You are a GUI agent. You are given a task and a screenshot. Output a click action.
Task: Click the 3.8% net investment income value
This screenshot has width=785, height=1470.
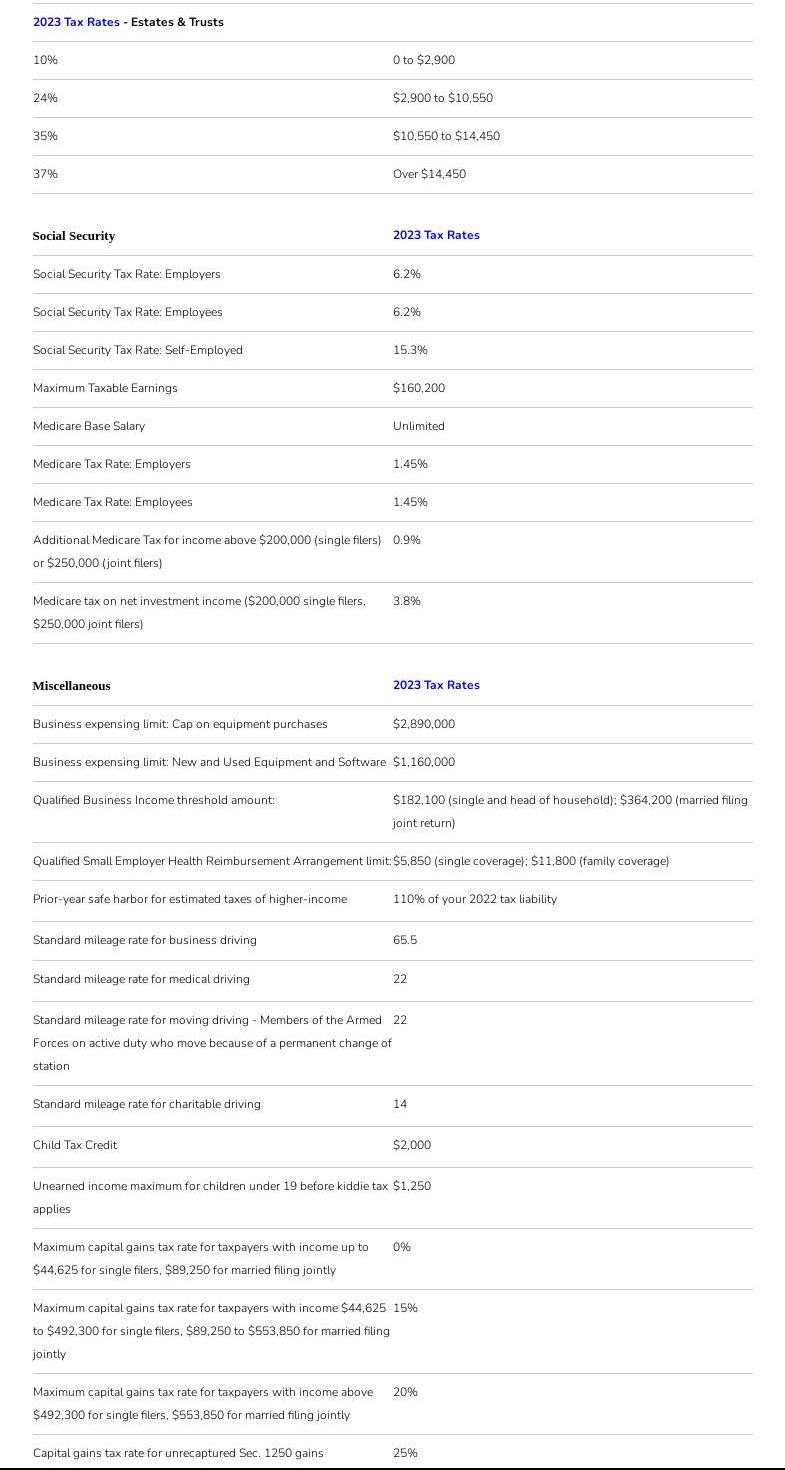click(x=406, y=601)
